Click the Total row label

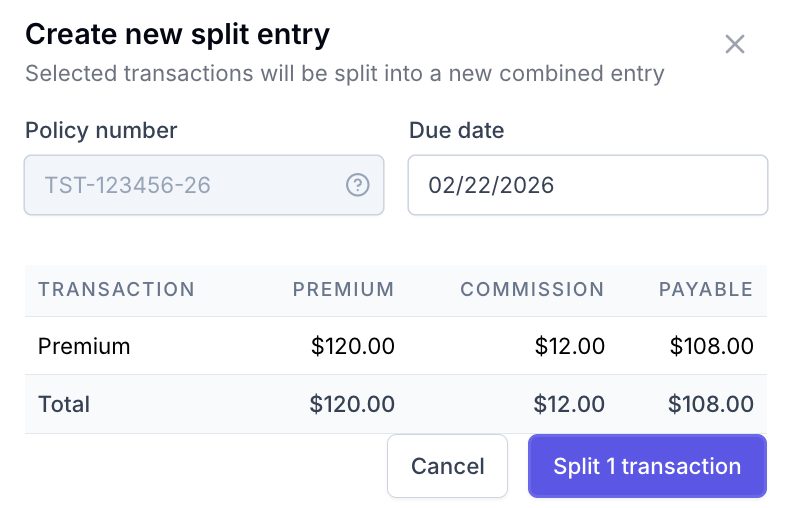[x=64, y=404]
